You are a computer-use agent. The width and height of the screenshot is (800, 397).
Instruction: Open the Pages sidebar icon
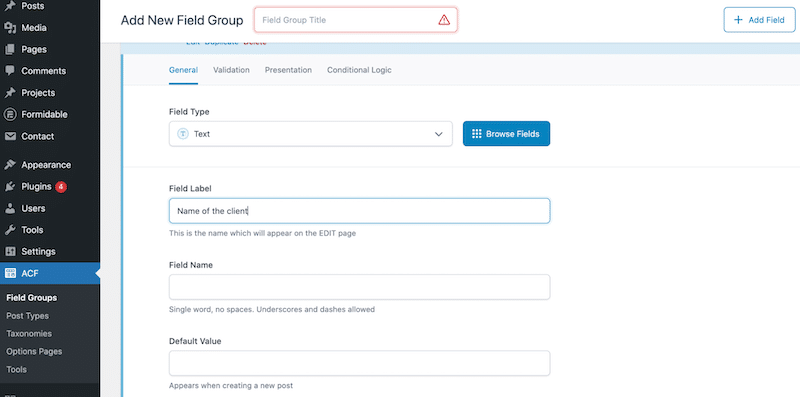pos(10,49)
